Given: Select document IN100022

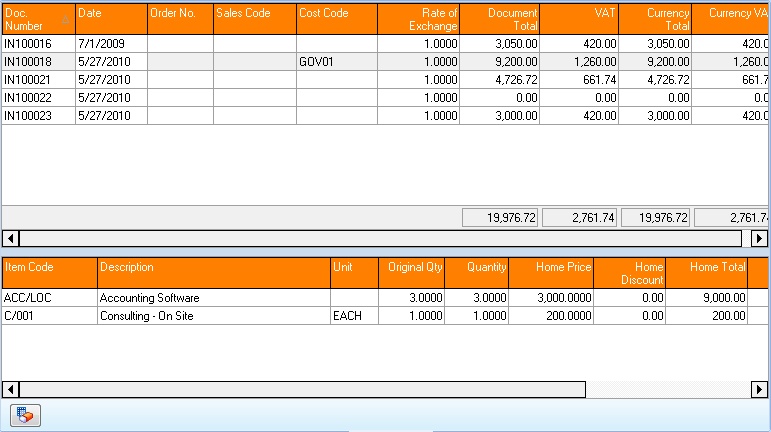Looking at the screenshot, I should (28, 98).
